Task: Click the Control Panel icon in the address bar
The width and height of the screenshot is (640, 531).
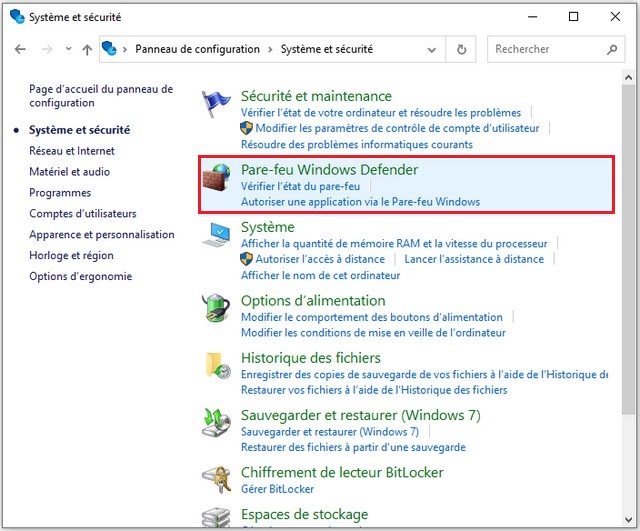Action: [x=109, y=49]
